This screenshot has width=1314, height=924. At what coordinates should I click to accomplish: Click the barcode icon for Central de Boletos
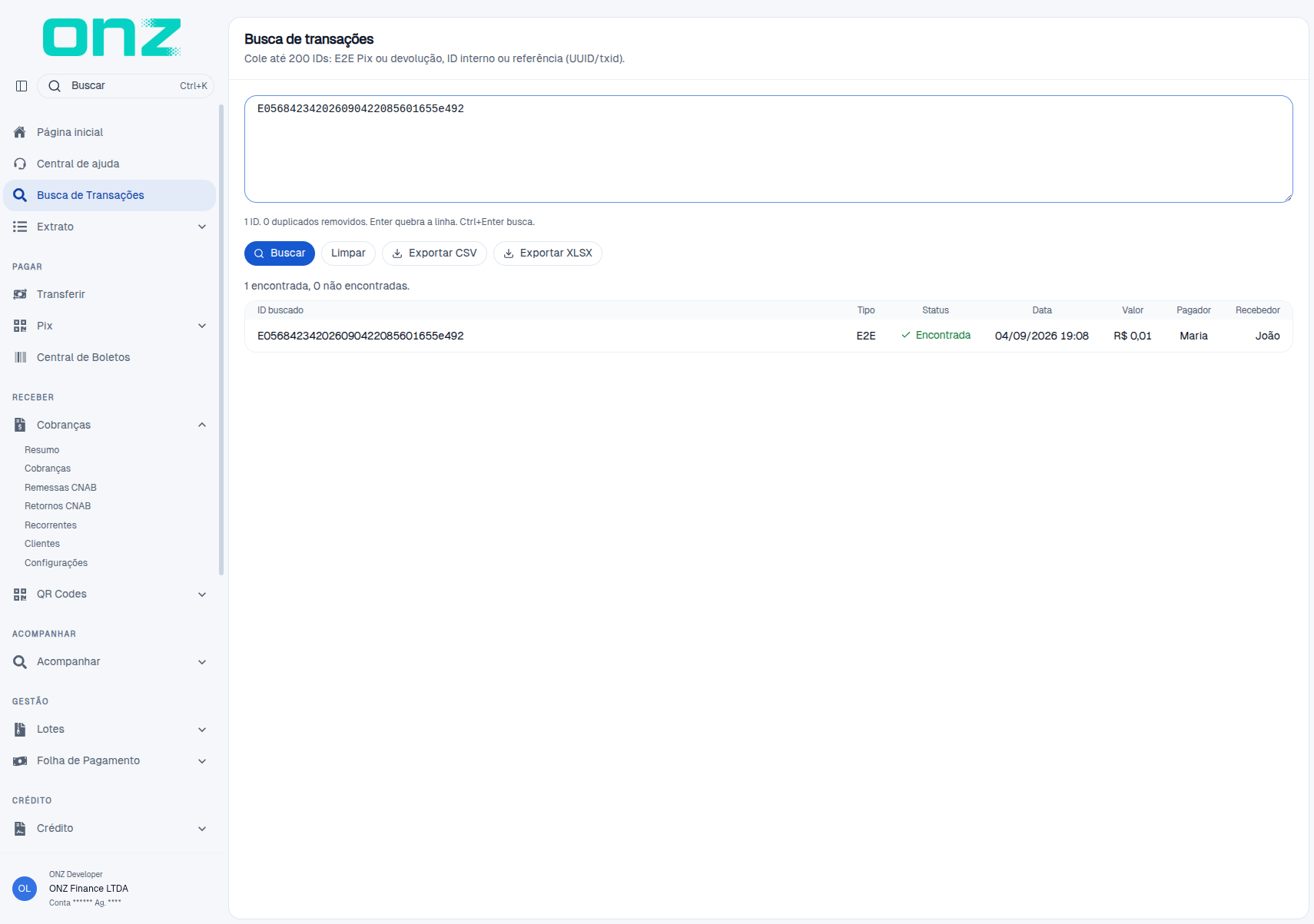[20, 357]
